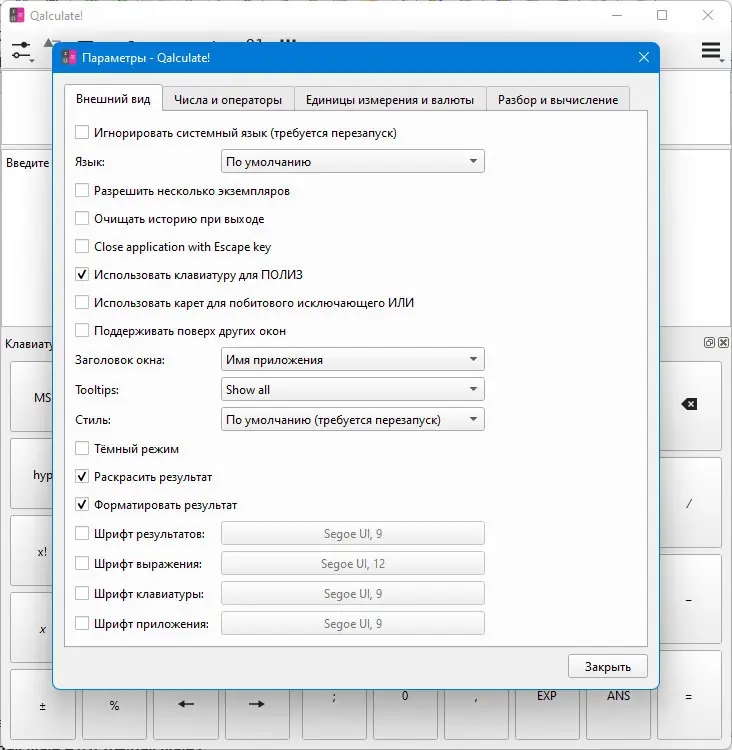Open the mode settings icon in the Qalculate main window
The image size is (732, 750).
pyautogui.click(x=22, y=51)
